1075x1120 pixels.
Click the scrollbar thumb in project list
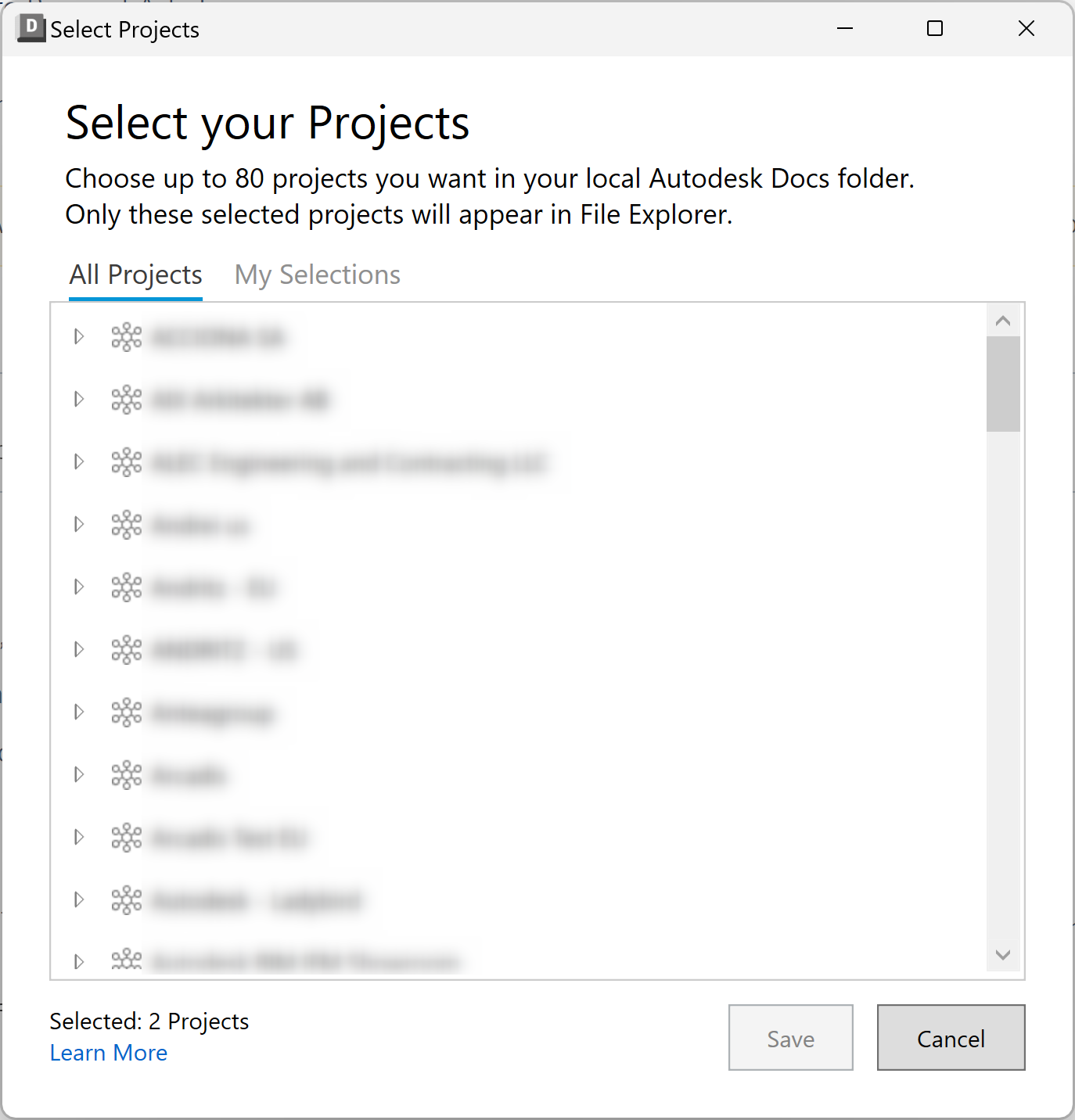point(1003,383)
